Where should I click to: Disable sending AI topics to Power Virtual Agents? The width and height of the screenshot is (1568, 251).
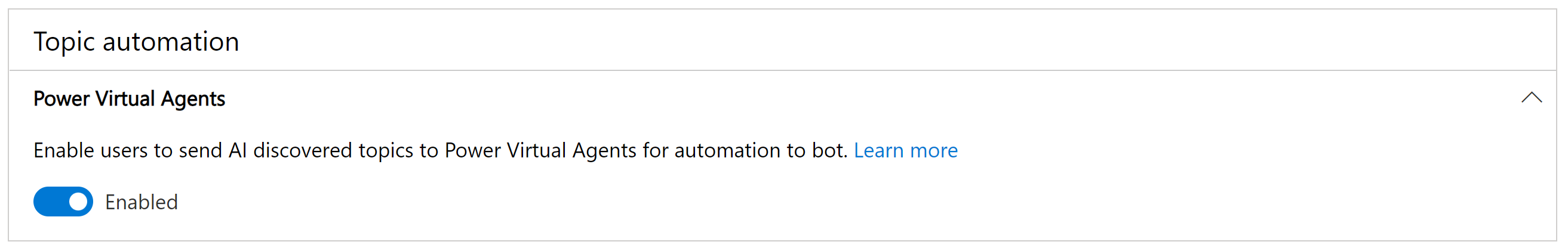pos(63,202)
